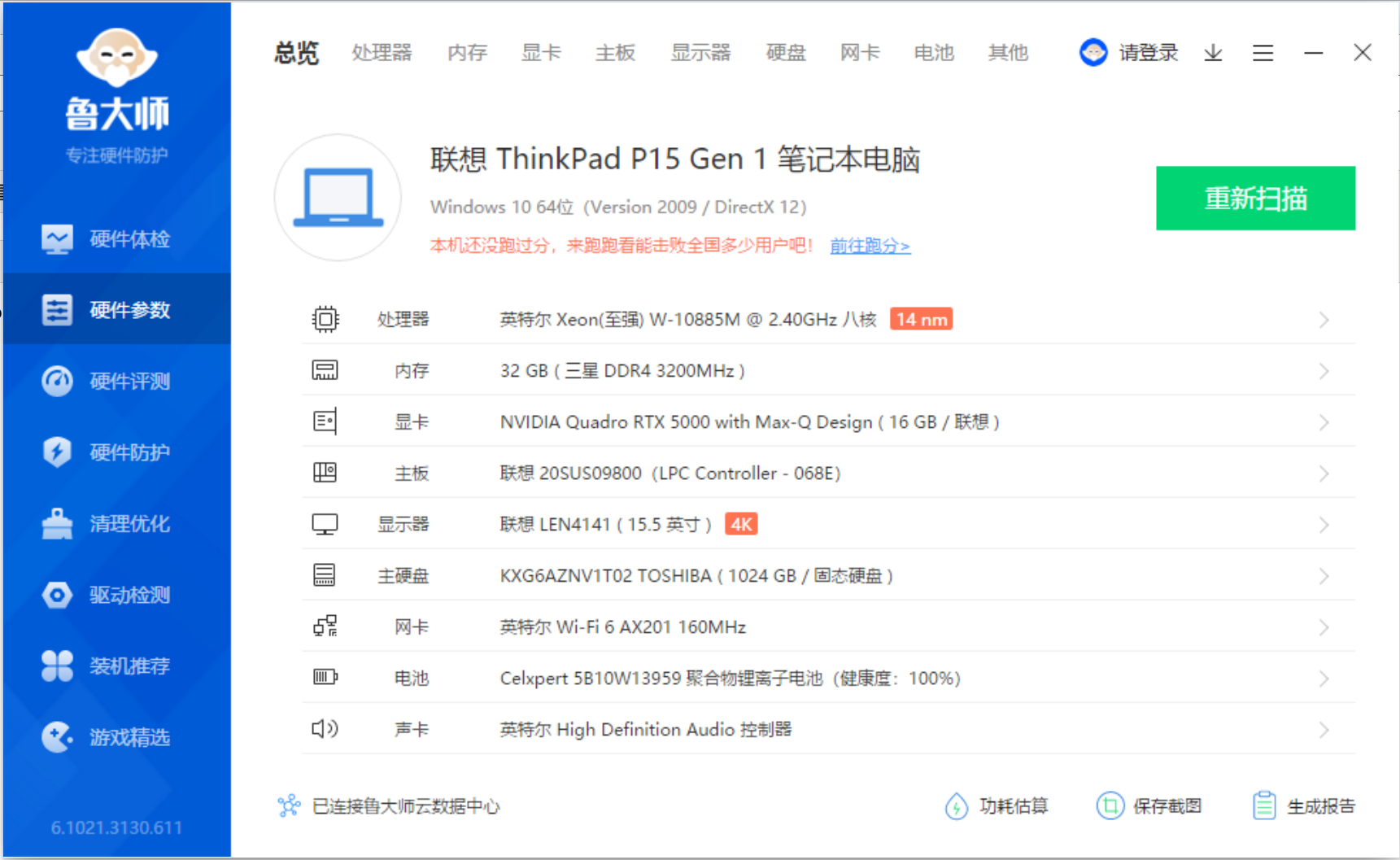The height and width of the screenshot is (860, 1400).
Task: Switch to the 显示器 tab
Action: (700, 53)
